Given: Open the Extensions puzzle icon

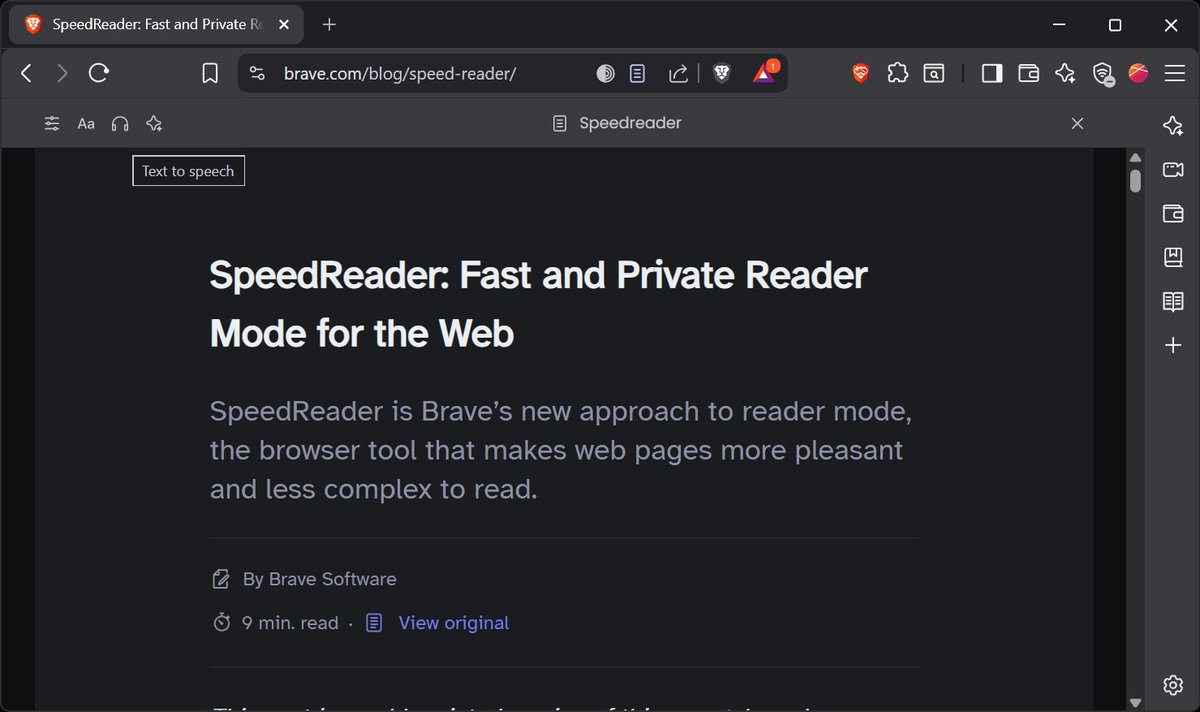Looking at the screenshot, I should [x=898, y=72].
